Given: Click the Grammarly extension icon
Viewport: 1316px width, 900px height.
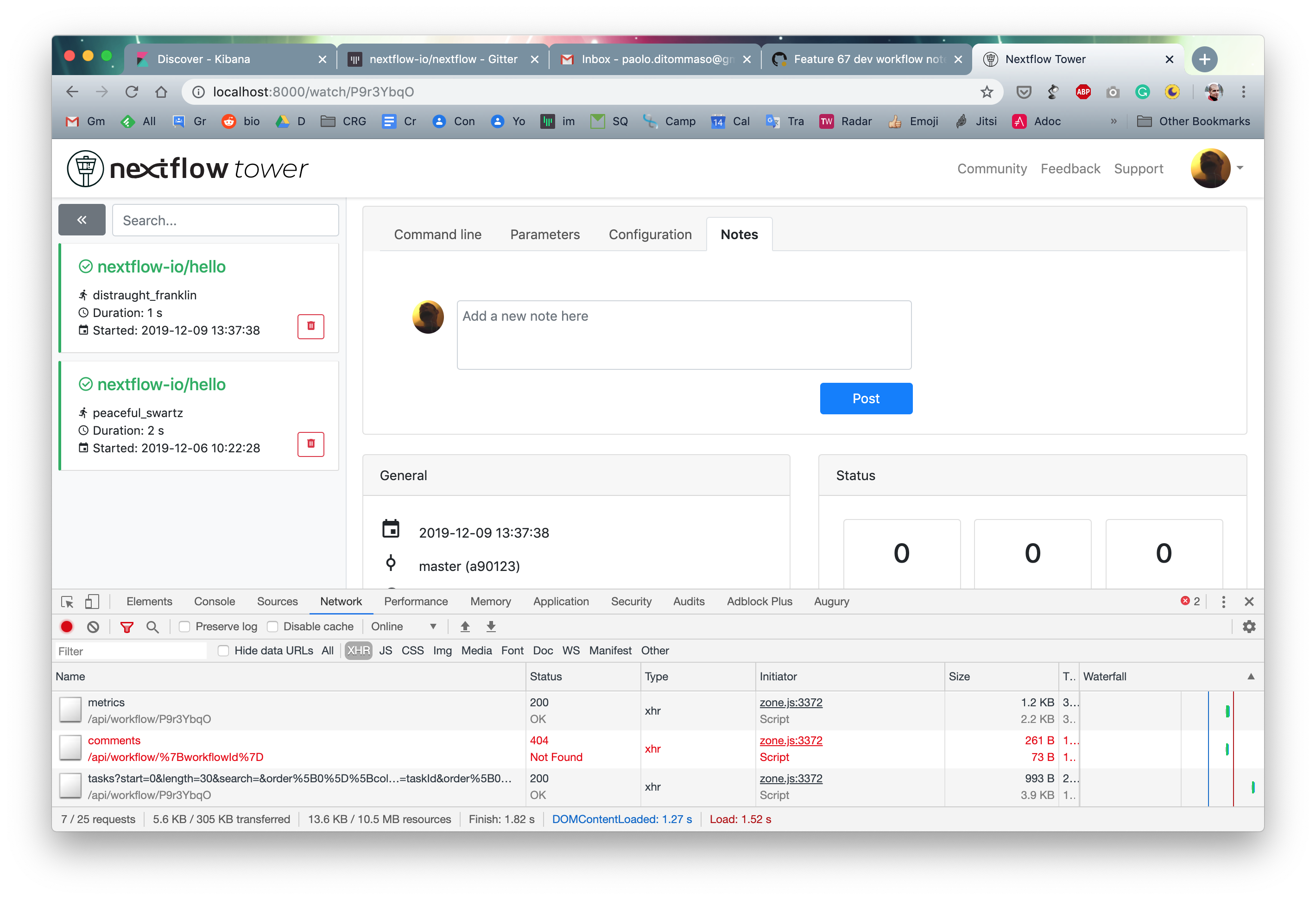Looking at the screenshot, I should click(1142, 92).
